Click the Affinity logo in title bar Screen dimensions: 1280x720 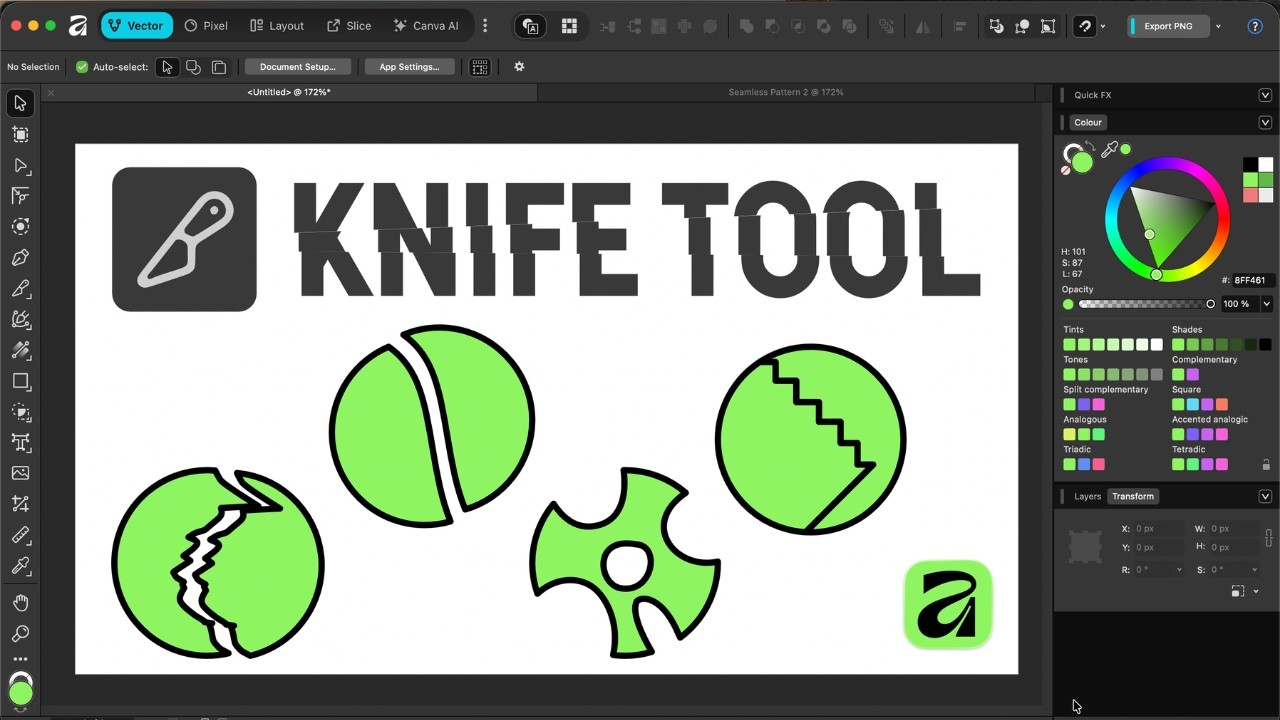pyautogui.click(x=78, y=26)
